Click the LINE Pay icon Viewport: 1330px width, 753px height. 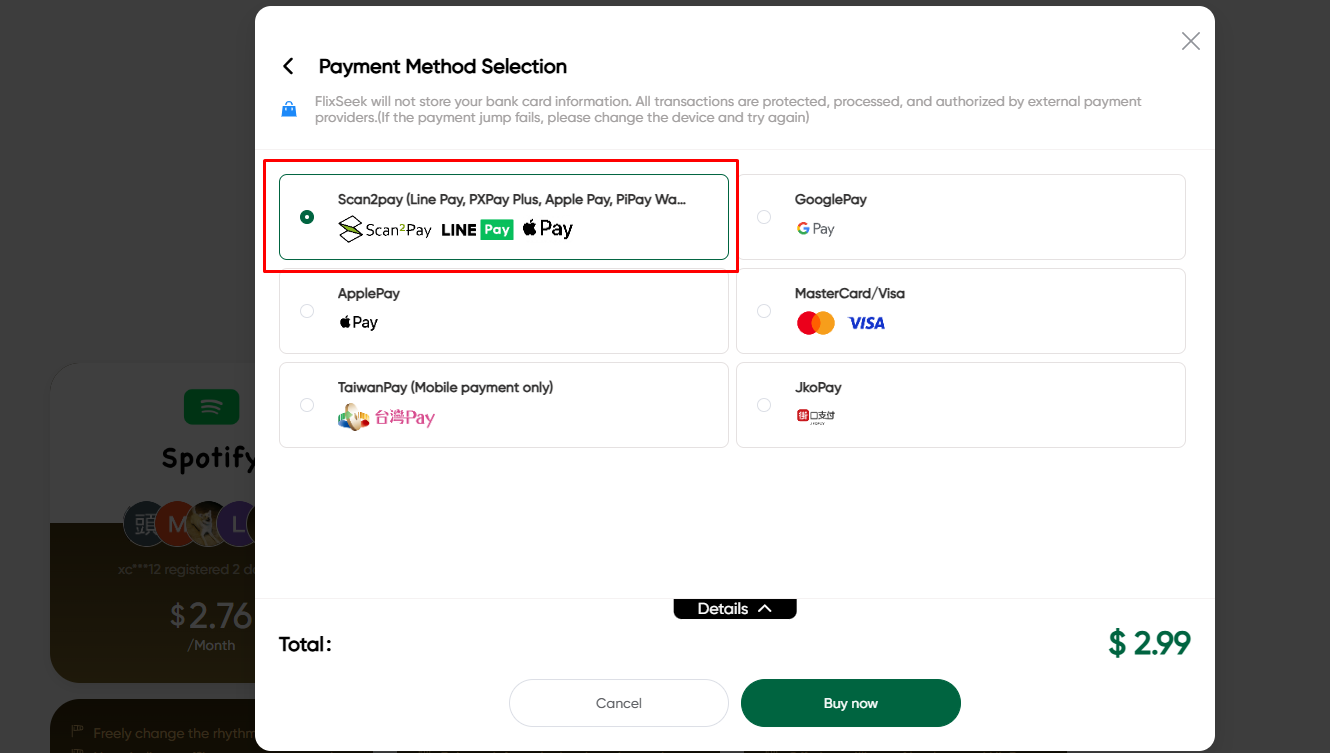(475, 229)
